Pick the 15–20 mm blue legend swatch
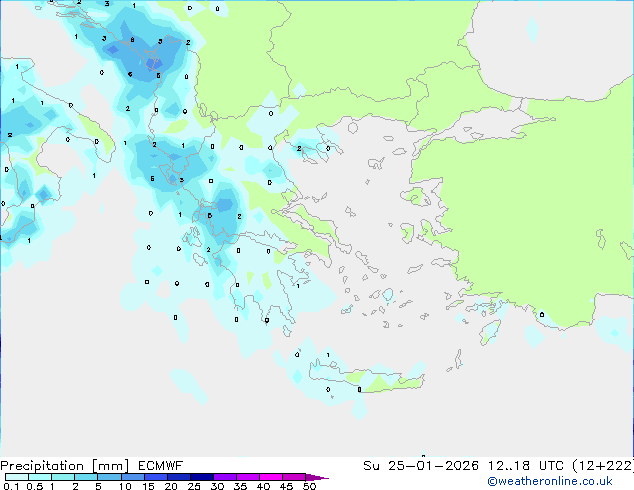Image resolution: width=634 pixels, height=490 pixels. click(x=156, y=477)
